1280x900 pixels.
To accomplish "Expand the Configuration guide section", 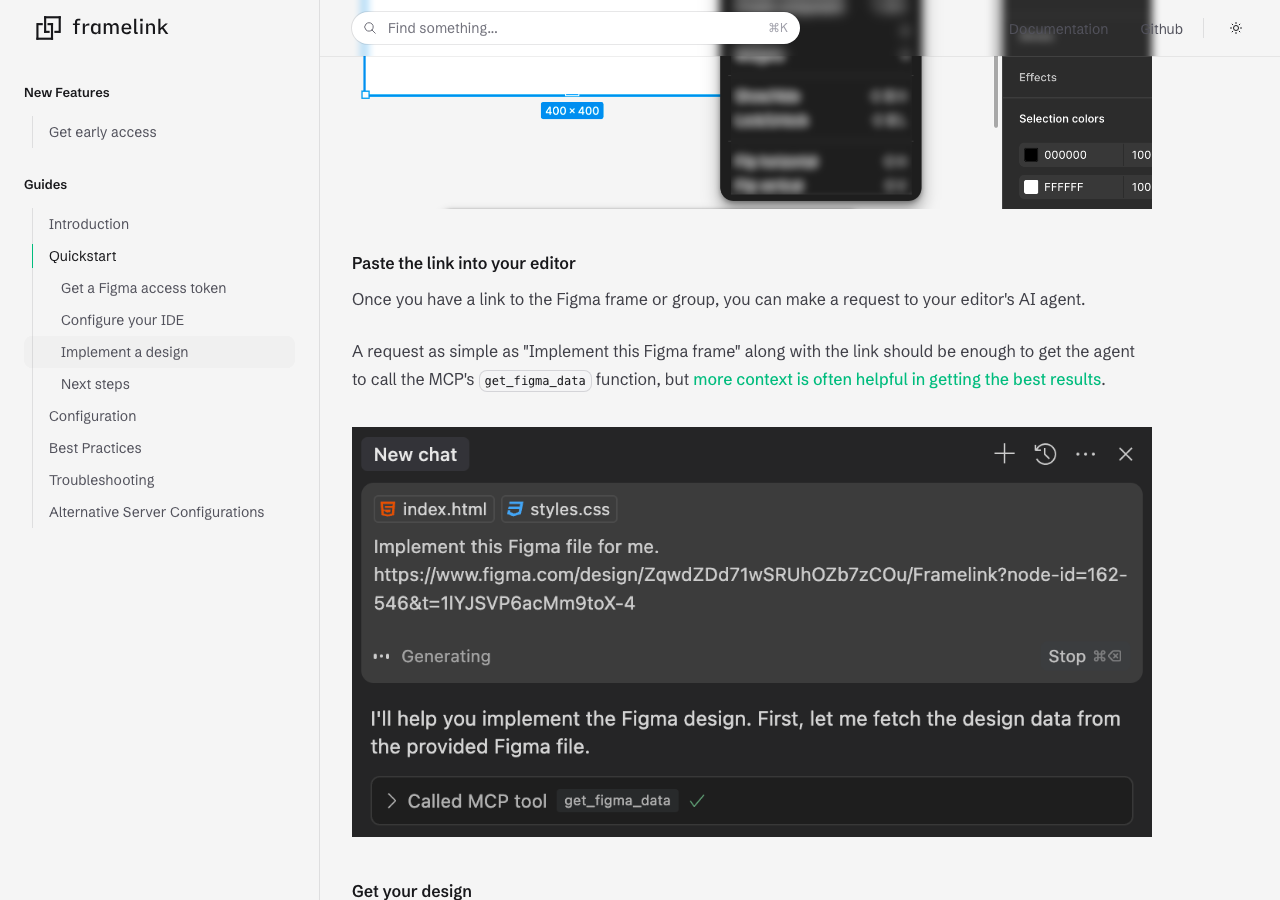I will click(92, 416).
